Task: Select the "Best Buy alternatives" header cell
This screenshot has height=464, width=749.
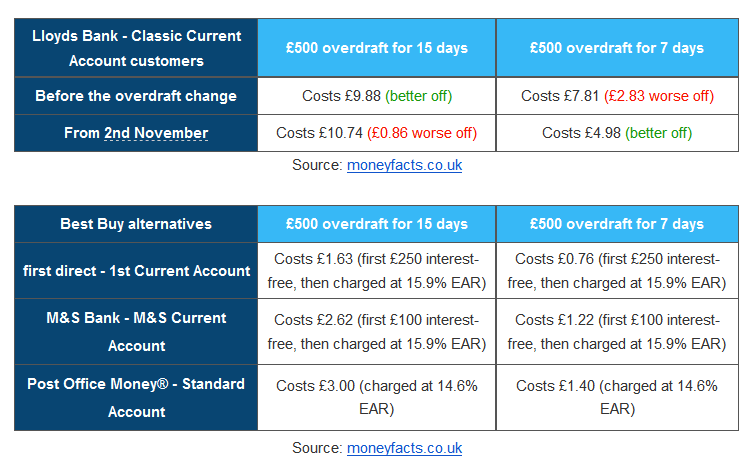Action: click(x=136, y=223)
